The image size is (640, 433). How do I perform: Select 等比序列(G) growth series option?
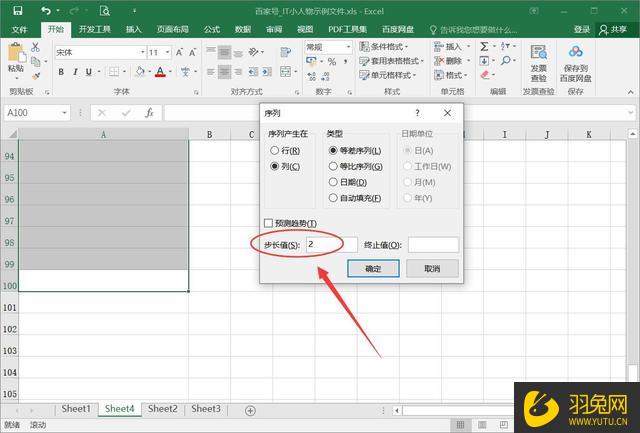pos(333,167)
